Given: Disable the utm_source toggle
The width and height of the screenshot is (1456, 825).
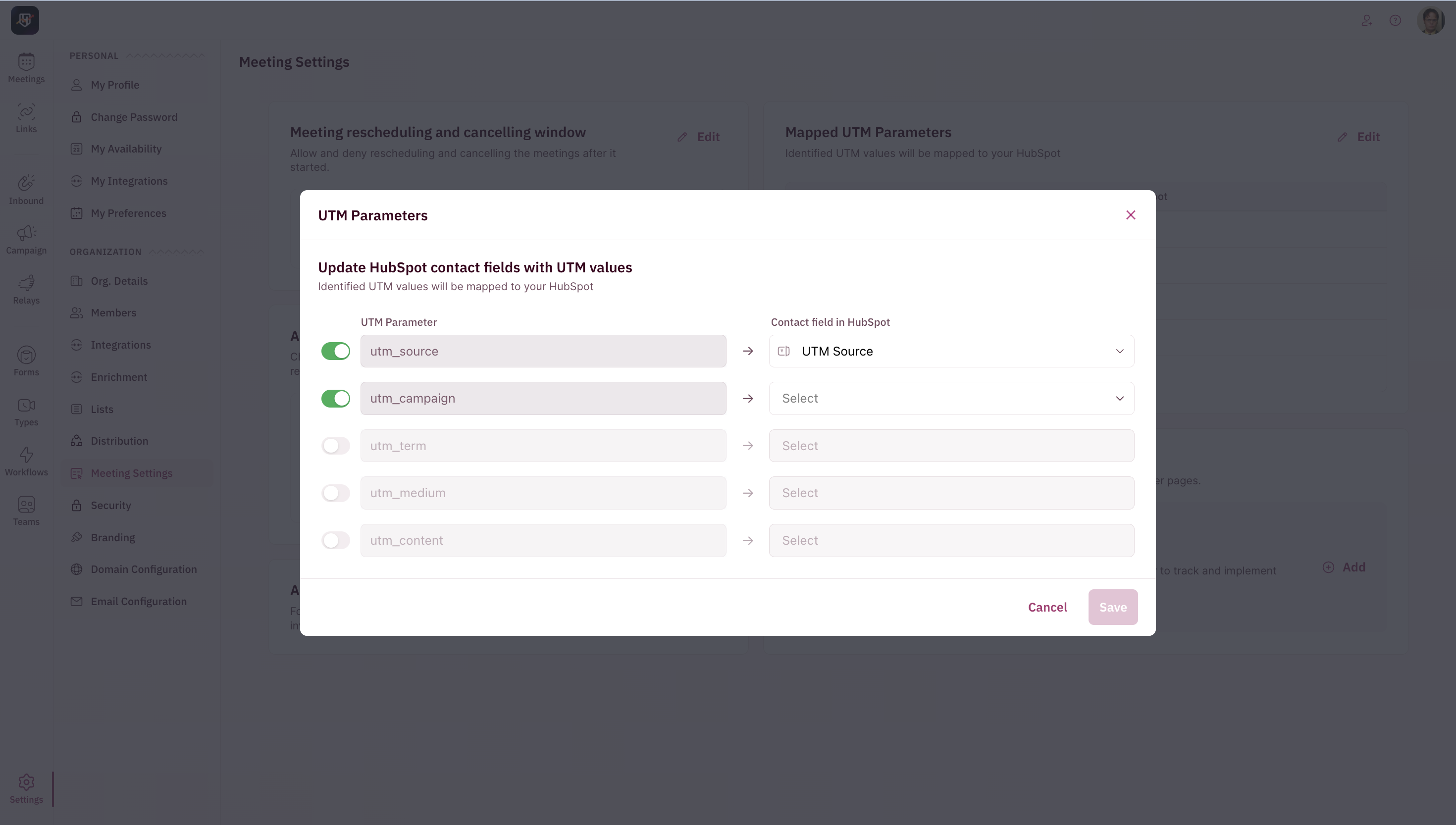Looking at the screenshot, I should click(x=335, y=351).
